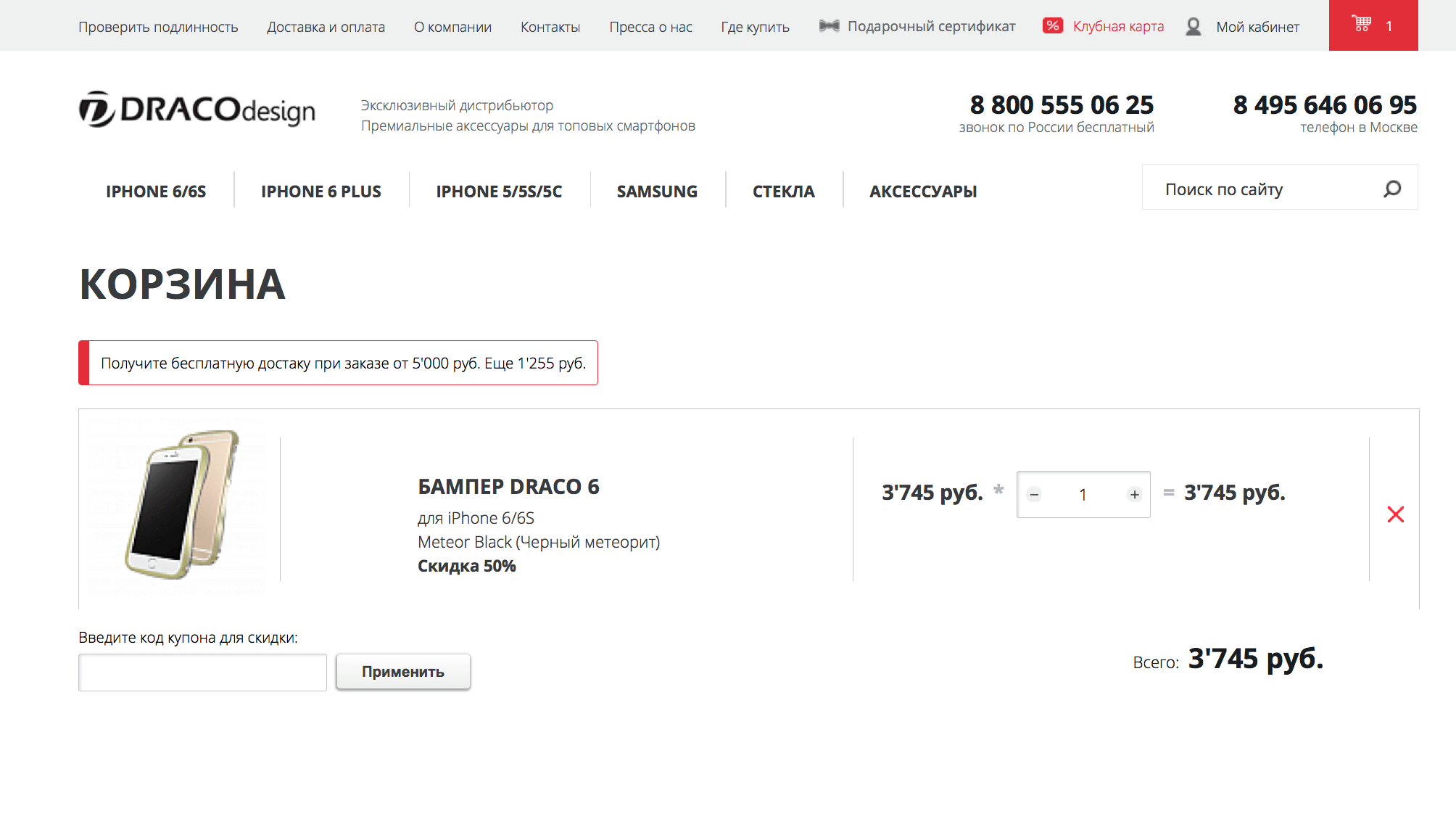This screenshot has width=1456, height=814.
Task: Open the IPHONE 6/6S category
Action: click(156, 192)
